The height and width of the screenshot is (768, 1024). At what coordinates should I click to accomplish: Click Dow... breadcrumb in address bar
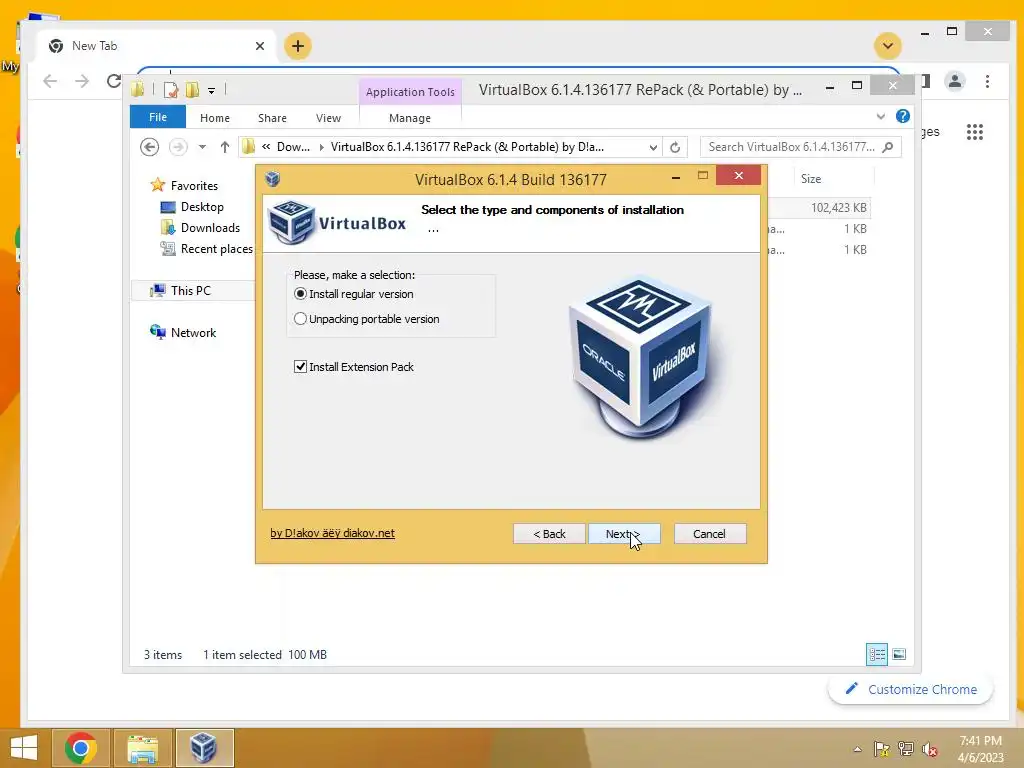(293, 147)
